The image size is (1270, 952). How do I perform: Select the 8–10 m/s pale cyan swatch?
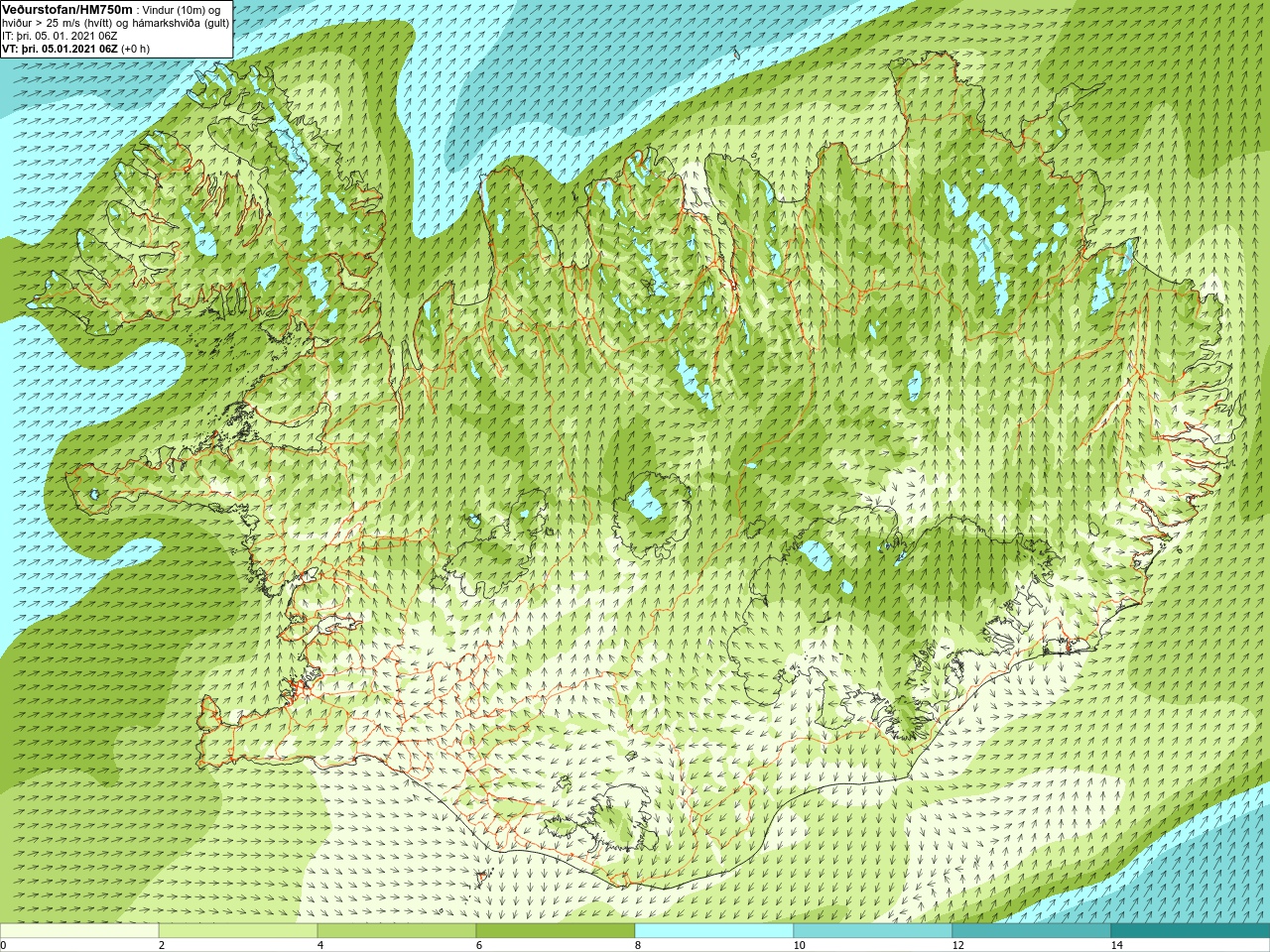(x=714, y=931)
